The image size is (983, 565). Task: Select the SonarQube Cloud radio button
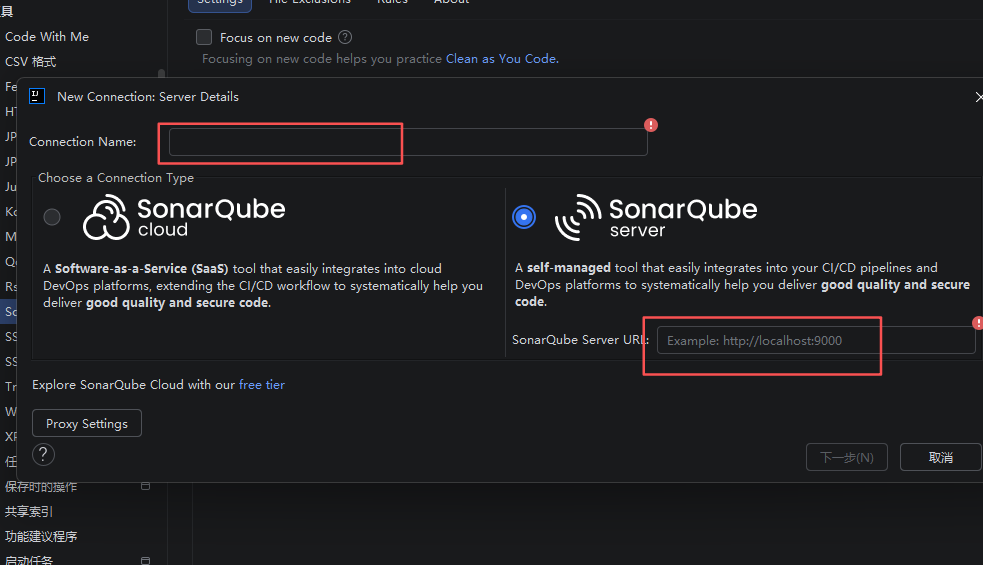52,217
